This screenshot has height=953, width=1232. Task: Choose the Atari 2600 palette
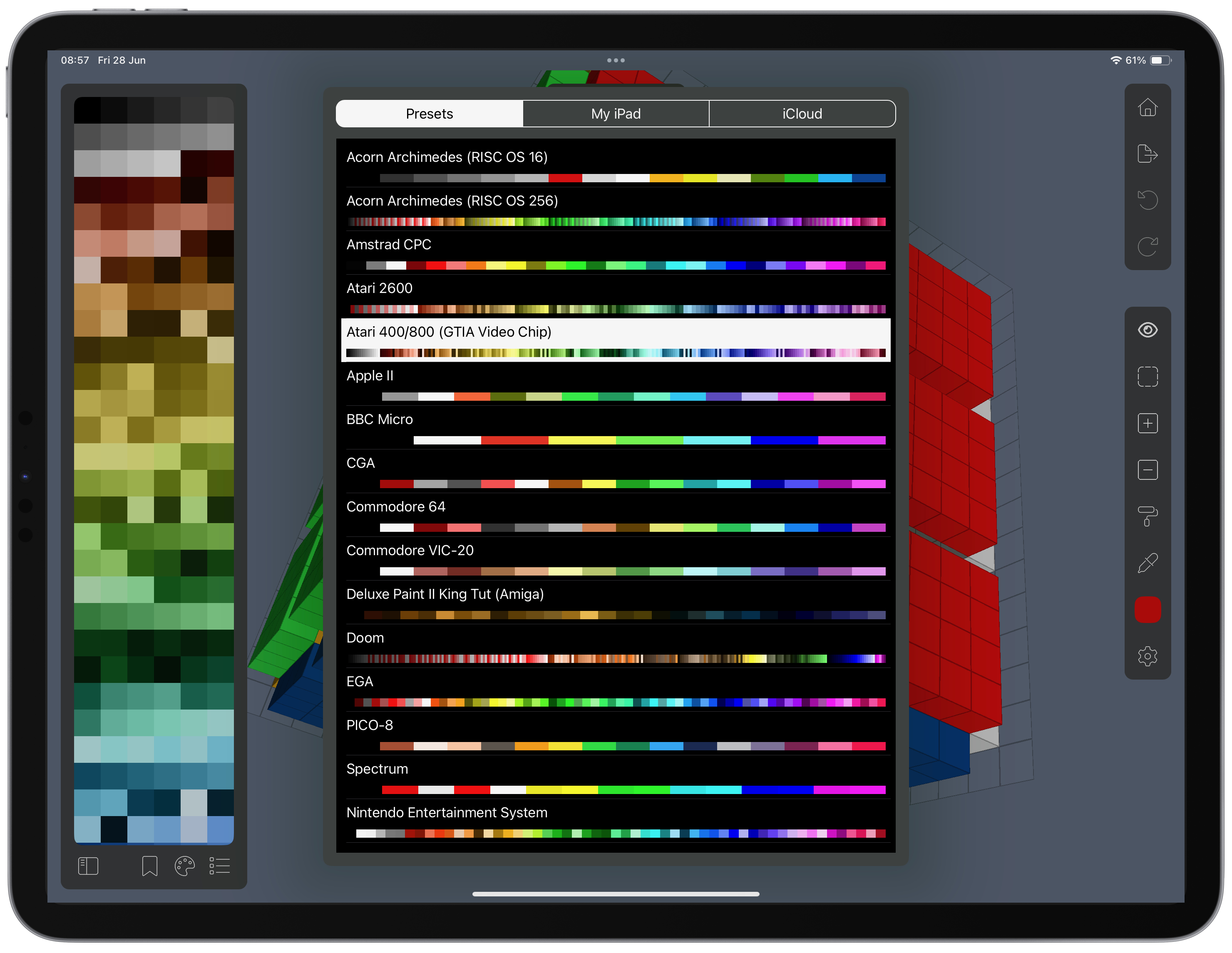616,297
